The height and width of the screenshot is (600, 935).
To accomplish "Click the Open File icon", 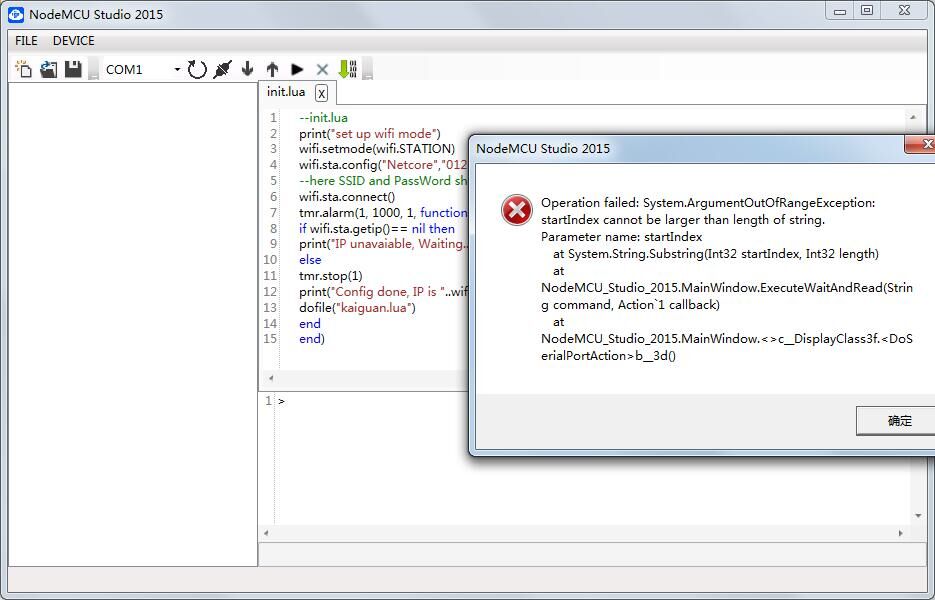I will pyautogui.click(x=48, y=69).
